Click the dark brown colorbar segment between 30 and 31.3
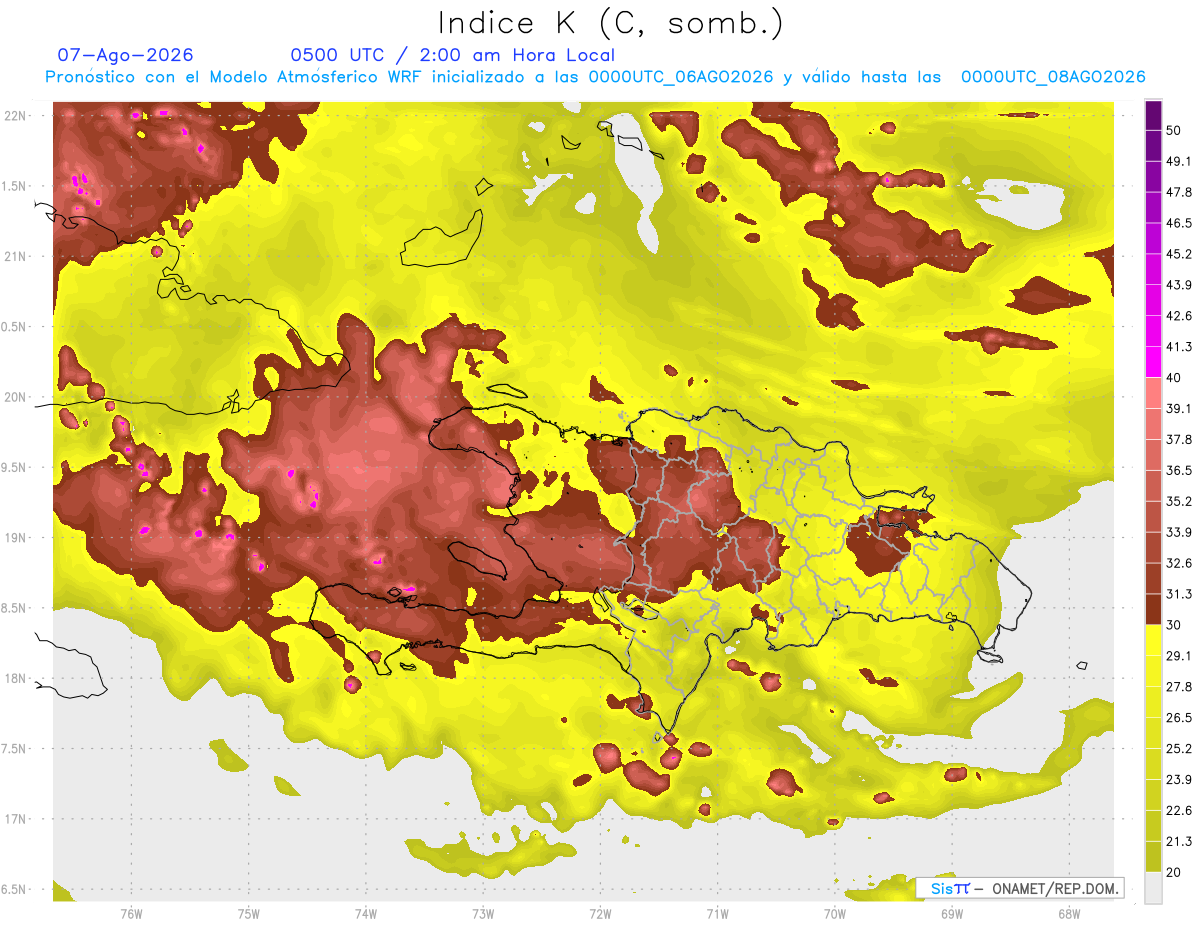The width and height of the screenshot is (1200, 927). 1153,609
